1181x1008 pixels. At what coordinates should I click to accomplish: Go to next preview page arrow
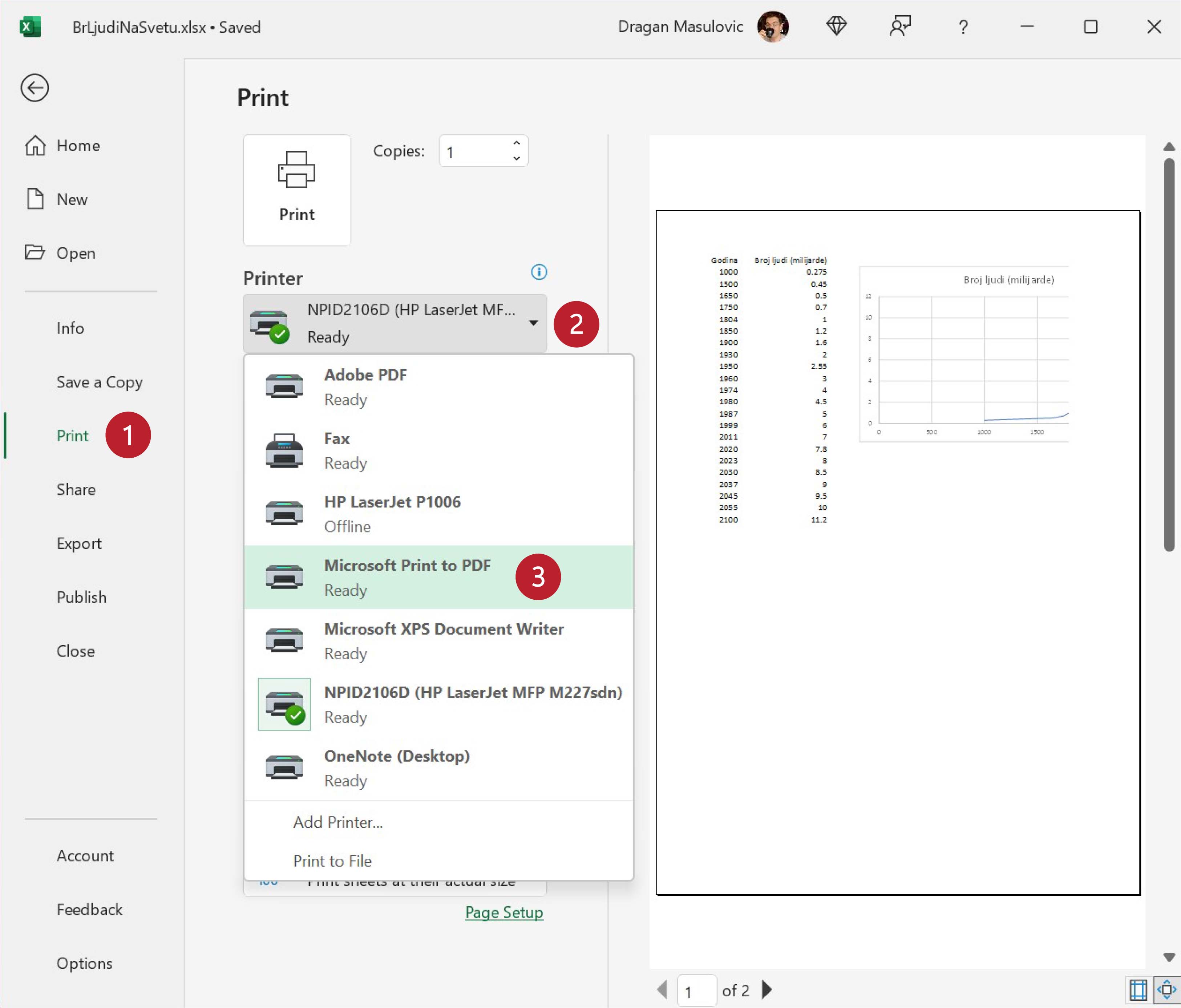click(x=767, y=990)
